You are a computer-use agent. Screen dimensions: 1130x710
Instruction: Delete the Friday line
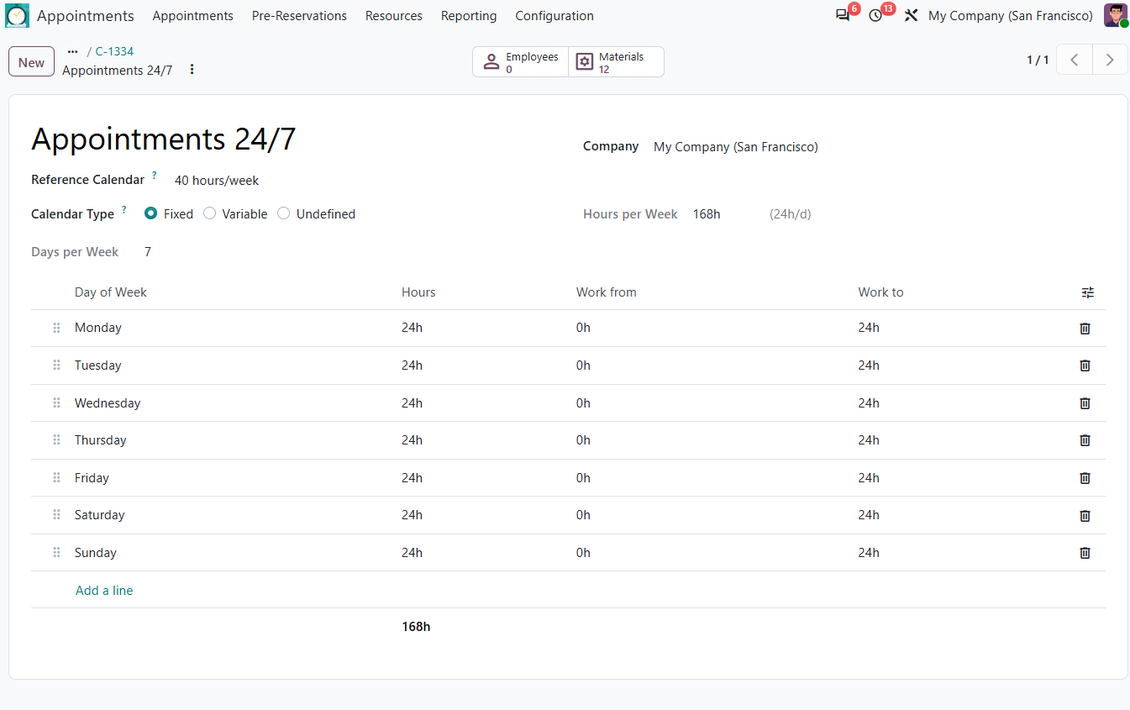click(x=1085, y=478)
